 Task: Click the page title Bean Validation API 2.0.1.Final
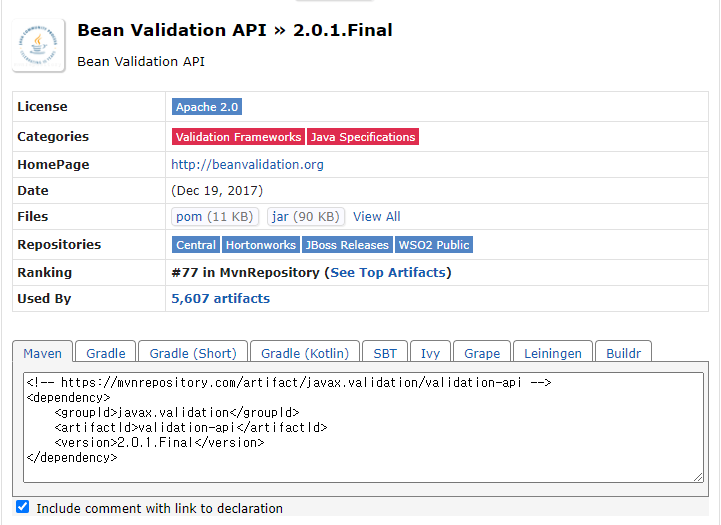(x=235, y=30)
